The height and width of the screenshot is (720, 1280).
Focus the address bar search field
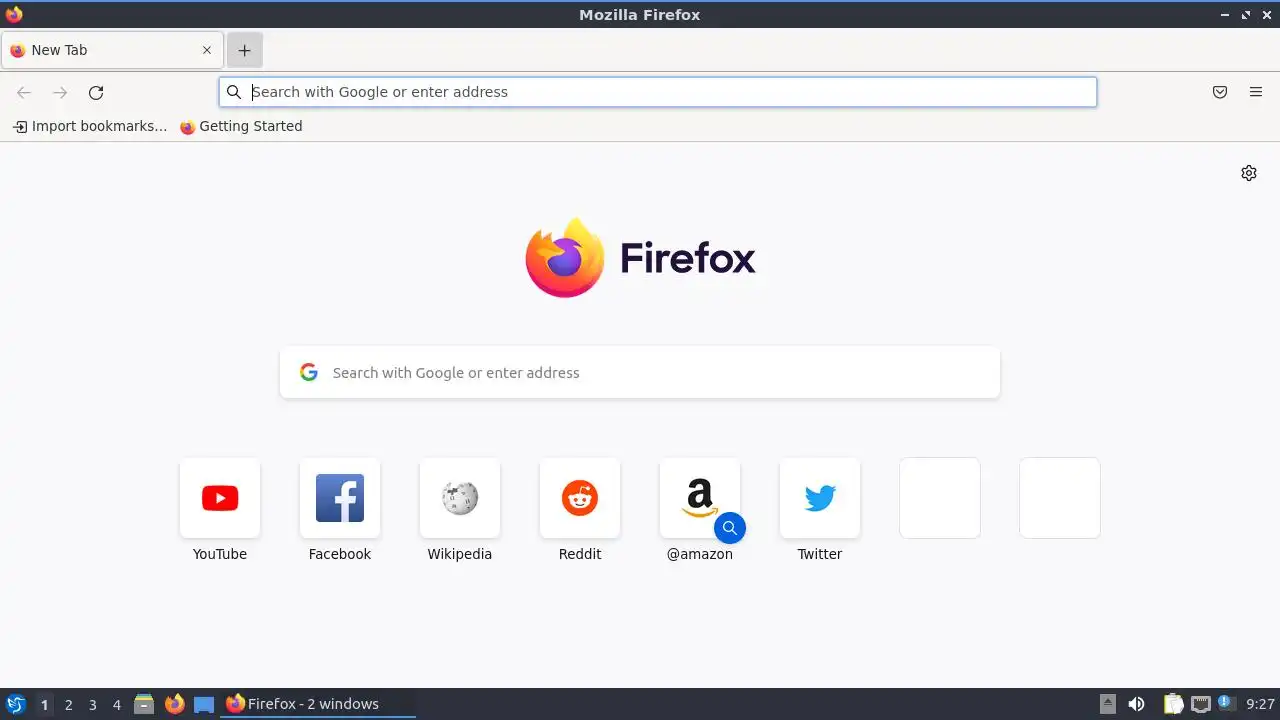(x=658, y=92)
